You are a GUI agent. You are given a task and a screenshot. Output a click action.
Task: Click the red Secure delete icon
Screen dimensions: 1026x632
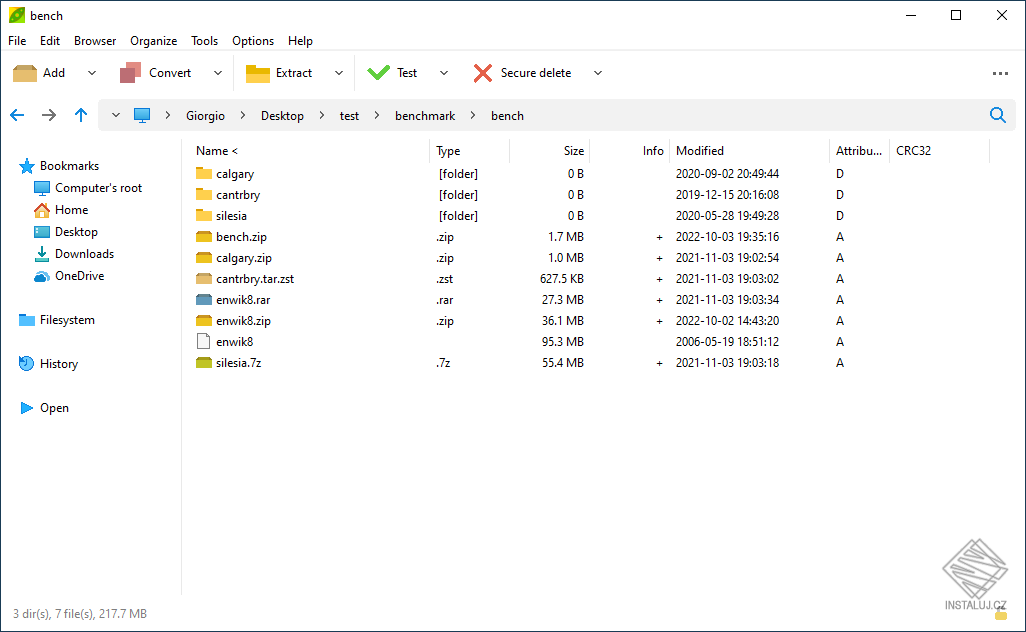tap(483, 73)
